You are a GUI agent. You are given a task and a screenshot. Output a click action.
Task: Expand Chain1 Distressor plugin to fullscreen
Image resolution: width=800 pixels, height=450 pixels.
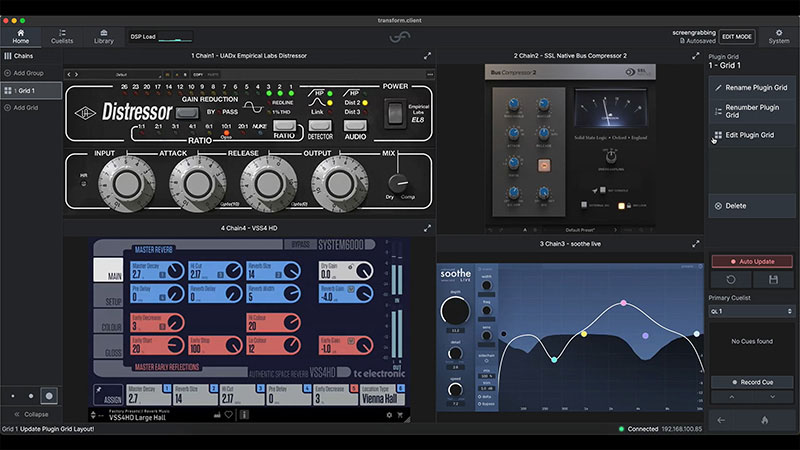click(x=427, y=56)
